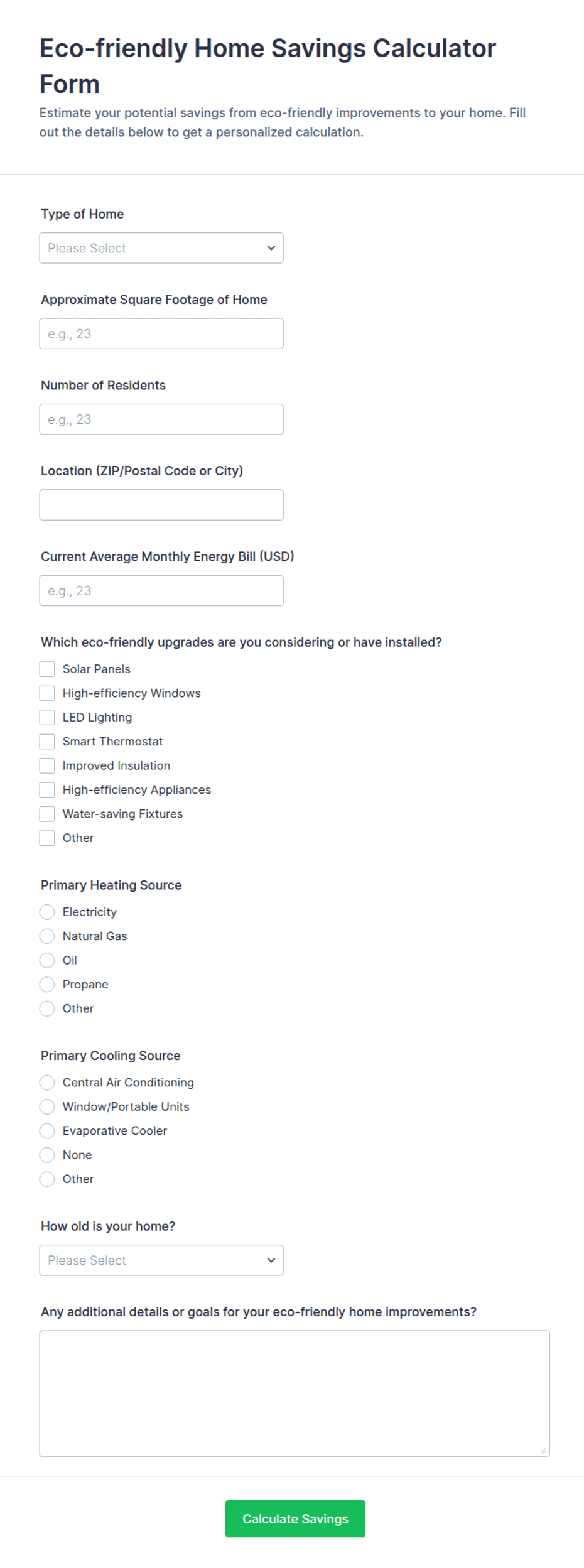Choose the Natural Gas radio button
Screen dimensions: 584x1568
pyautogui.click(x=47, y=936)
